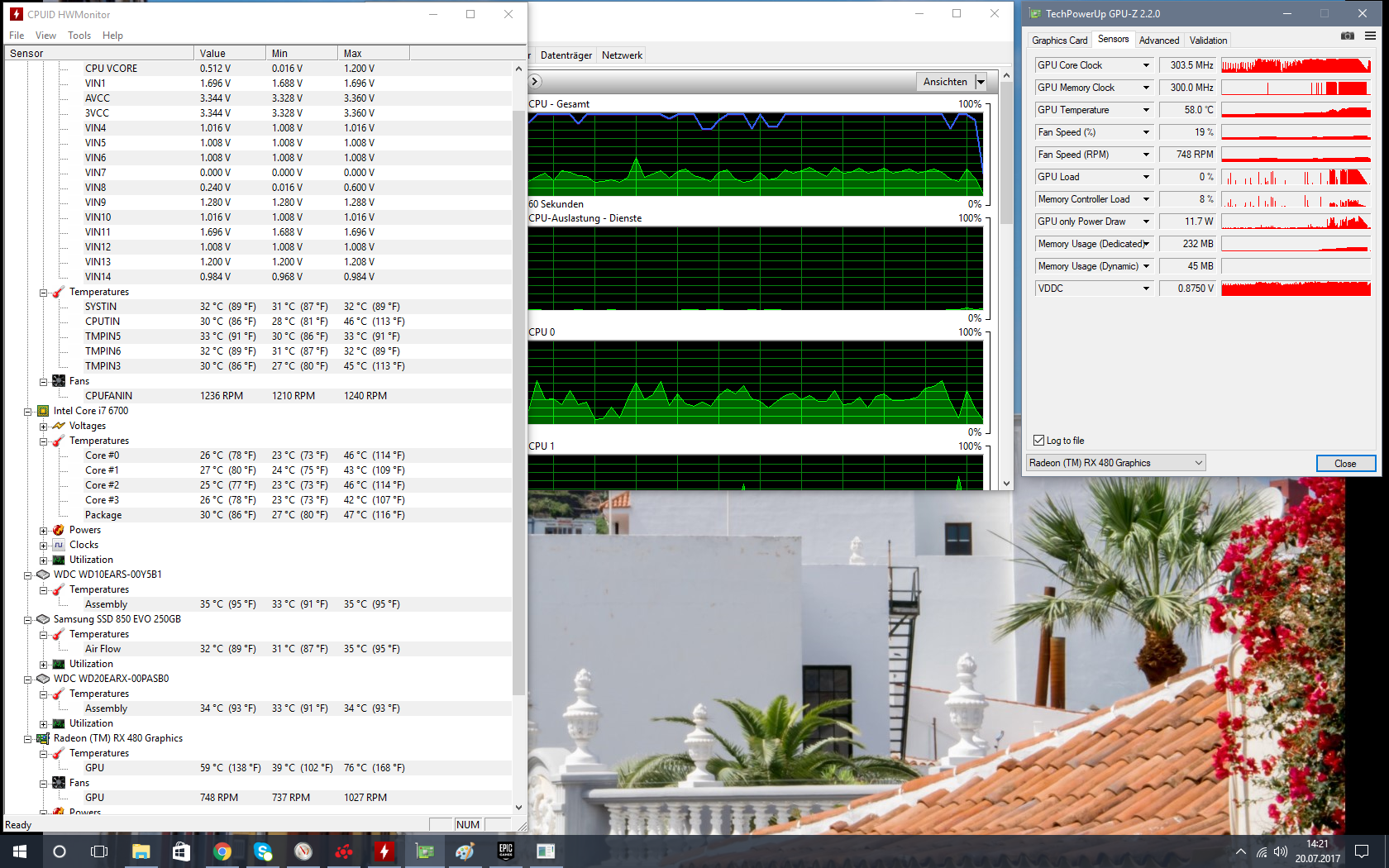The width and height of the screenshot is (1389, 868).
Task: Open the GPU-Z hamburger menu icon
Action: (1370, 36)
